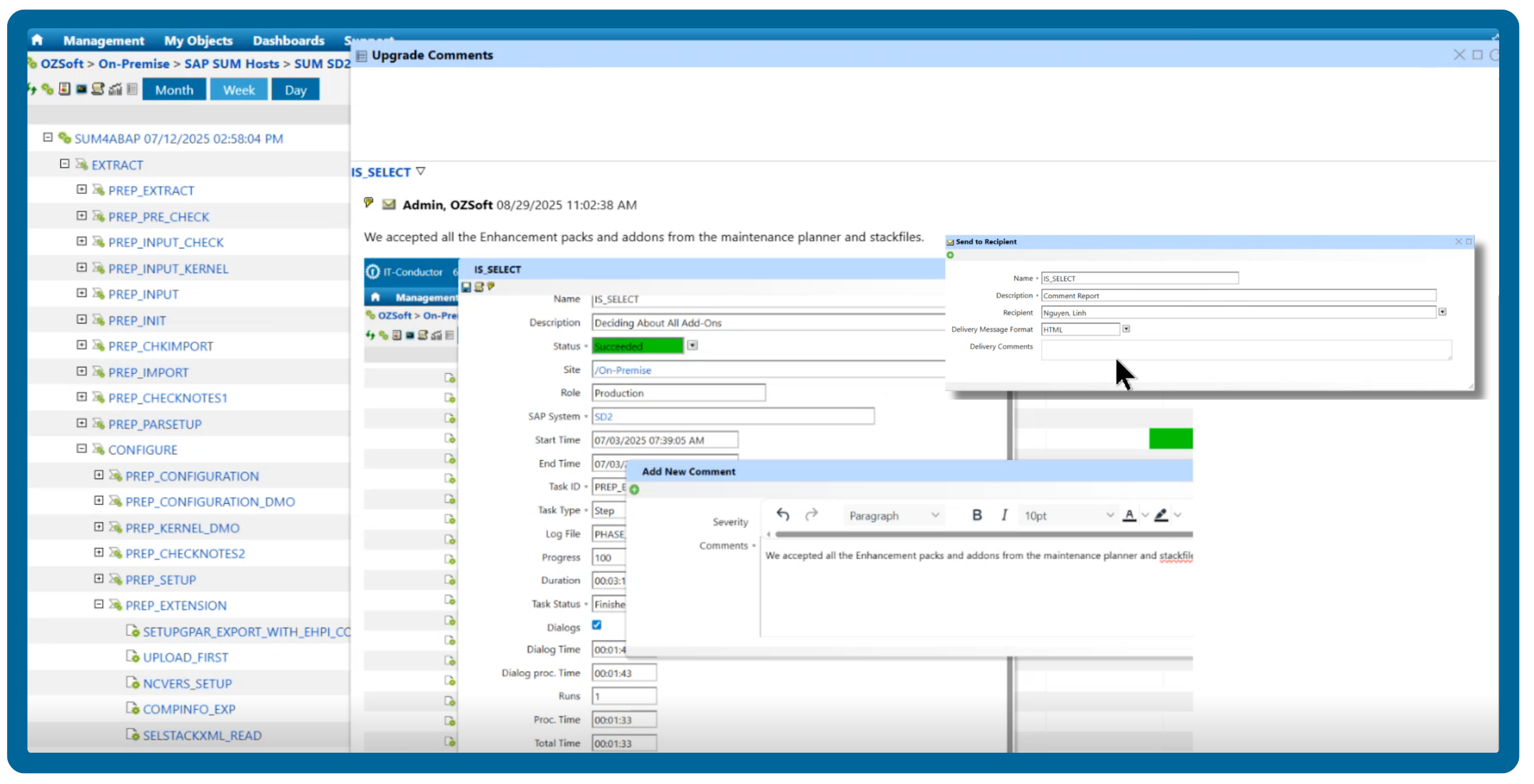Open the My Objects menu
Image resolution: width=1534 pixels, height=784 pixels.
click(198, 41)
